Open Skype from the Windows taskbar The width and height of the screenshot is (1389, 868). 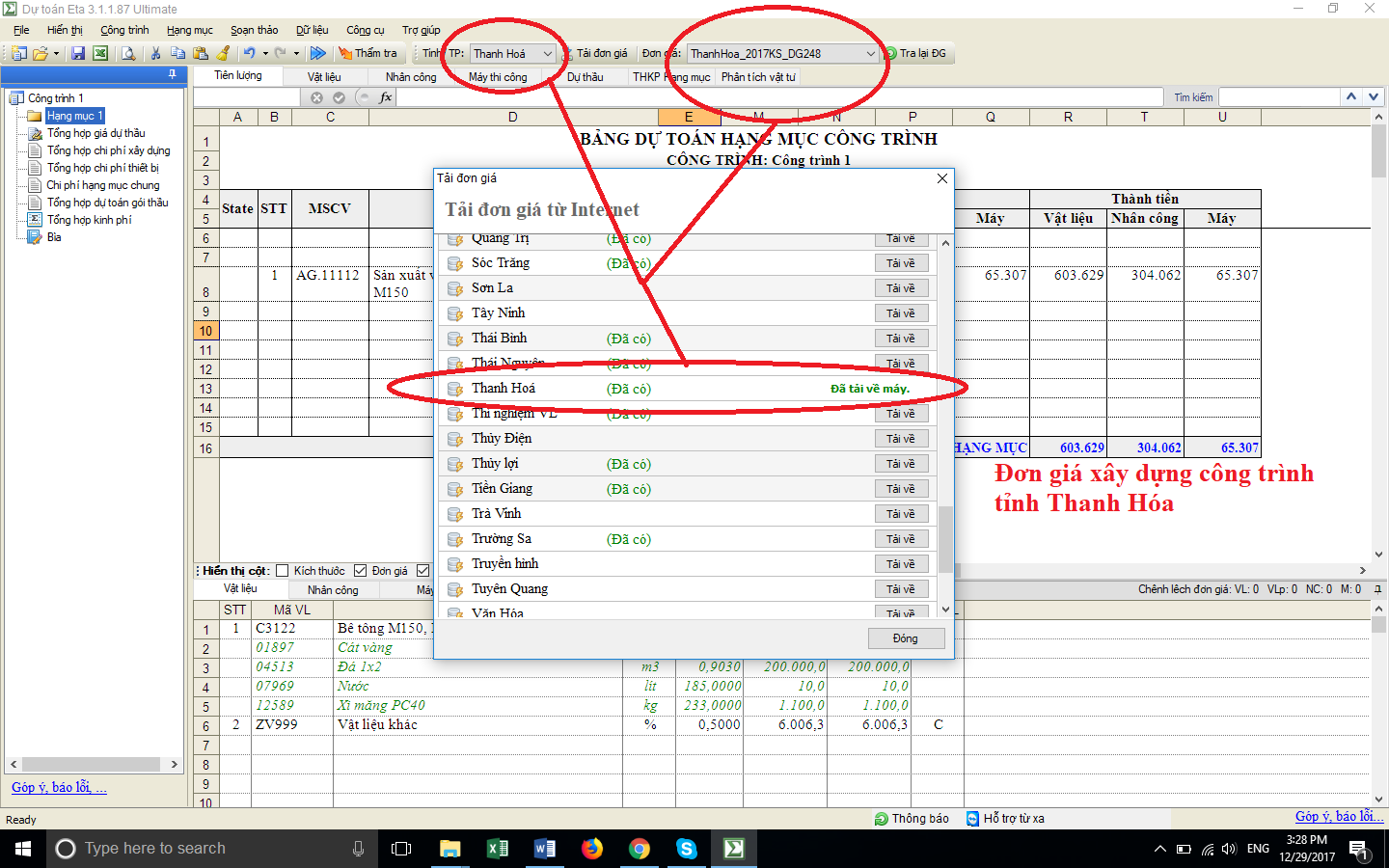(x=686, y=849)
